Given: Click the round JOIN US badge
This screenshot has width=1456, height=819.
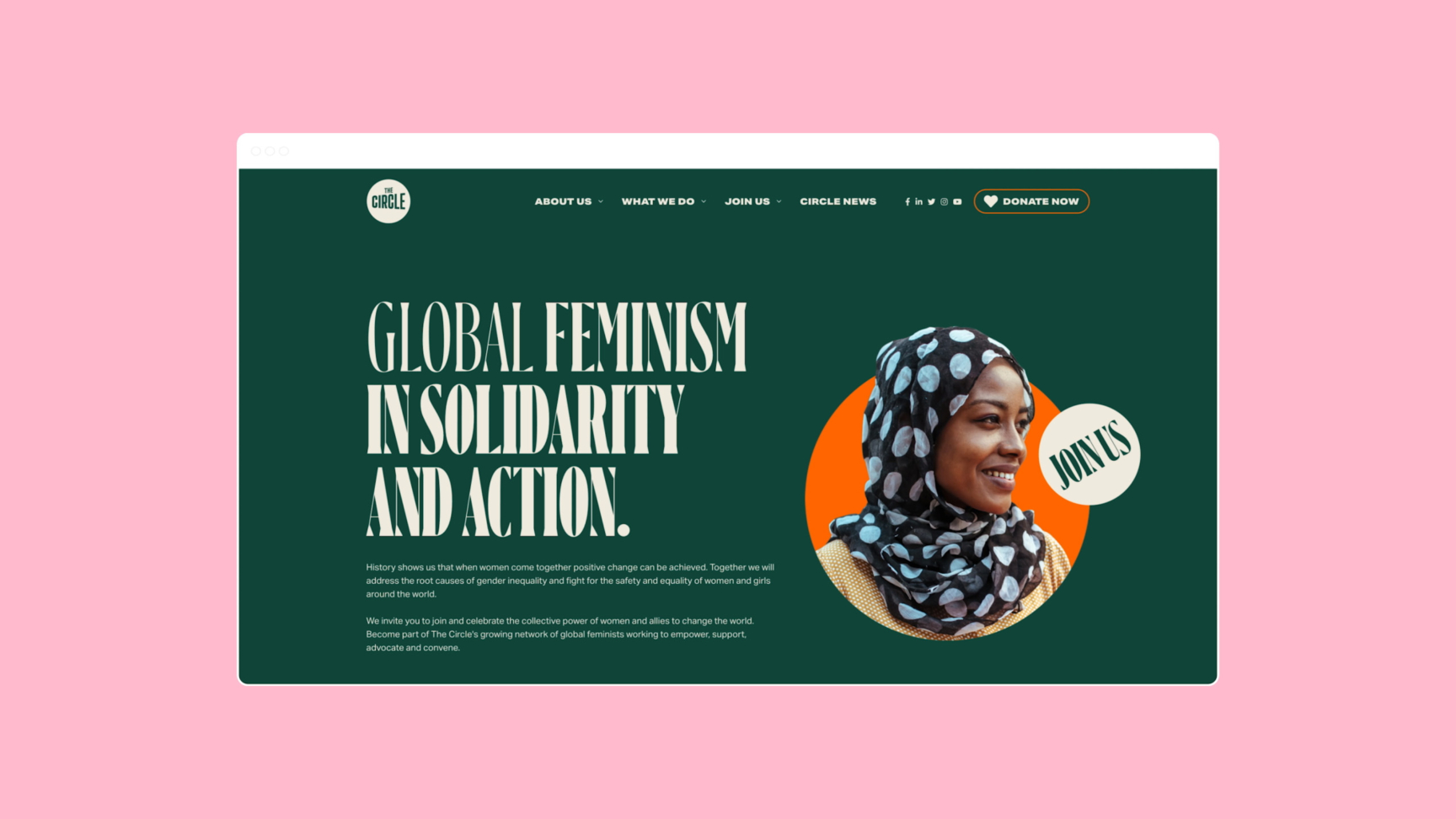Looking at the screenshot, I should (1089, 454).
